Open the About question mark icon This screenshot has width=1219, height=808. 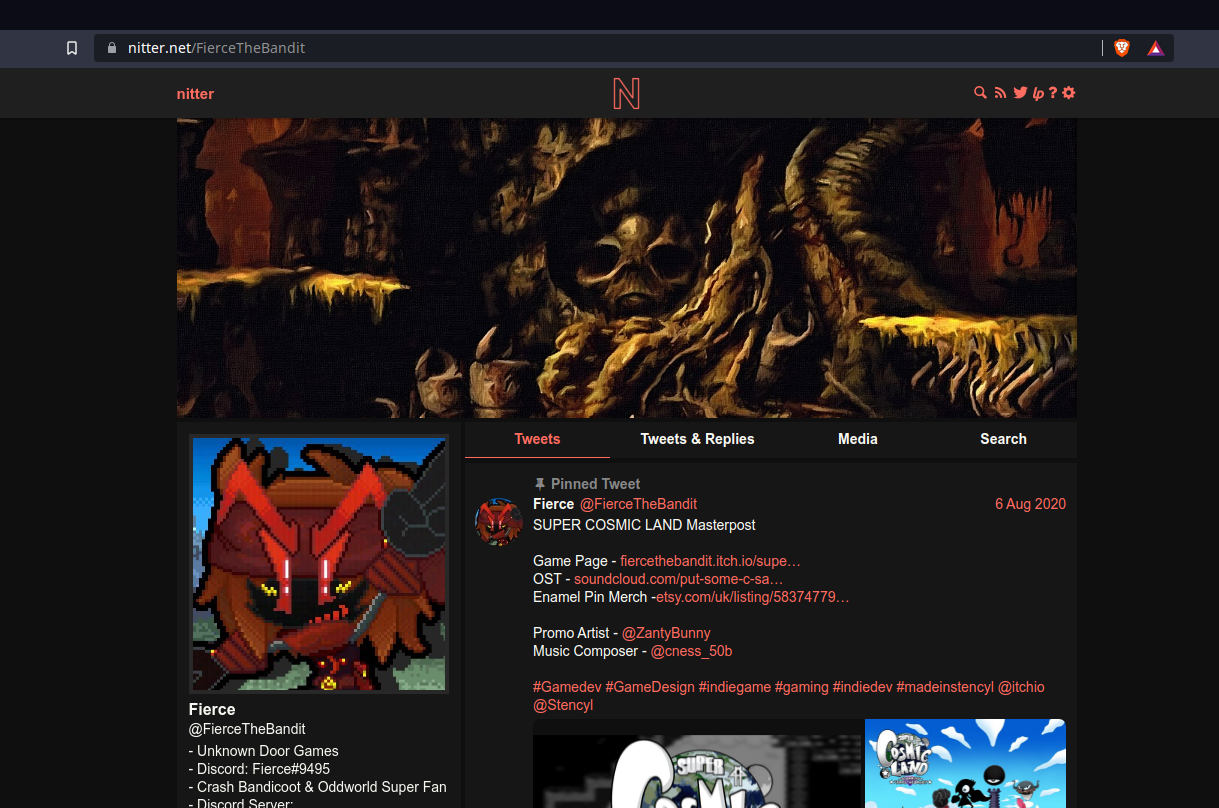[x=1053, y=93]
